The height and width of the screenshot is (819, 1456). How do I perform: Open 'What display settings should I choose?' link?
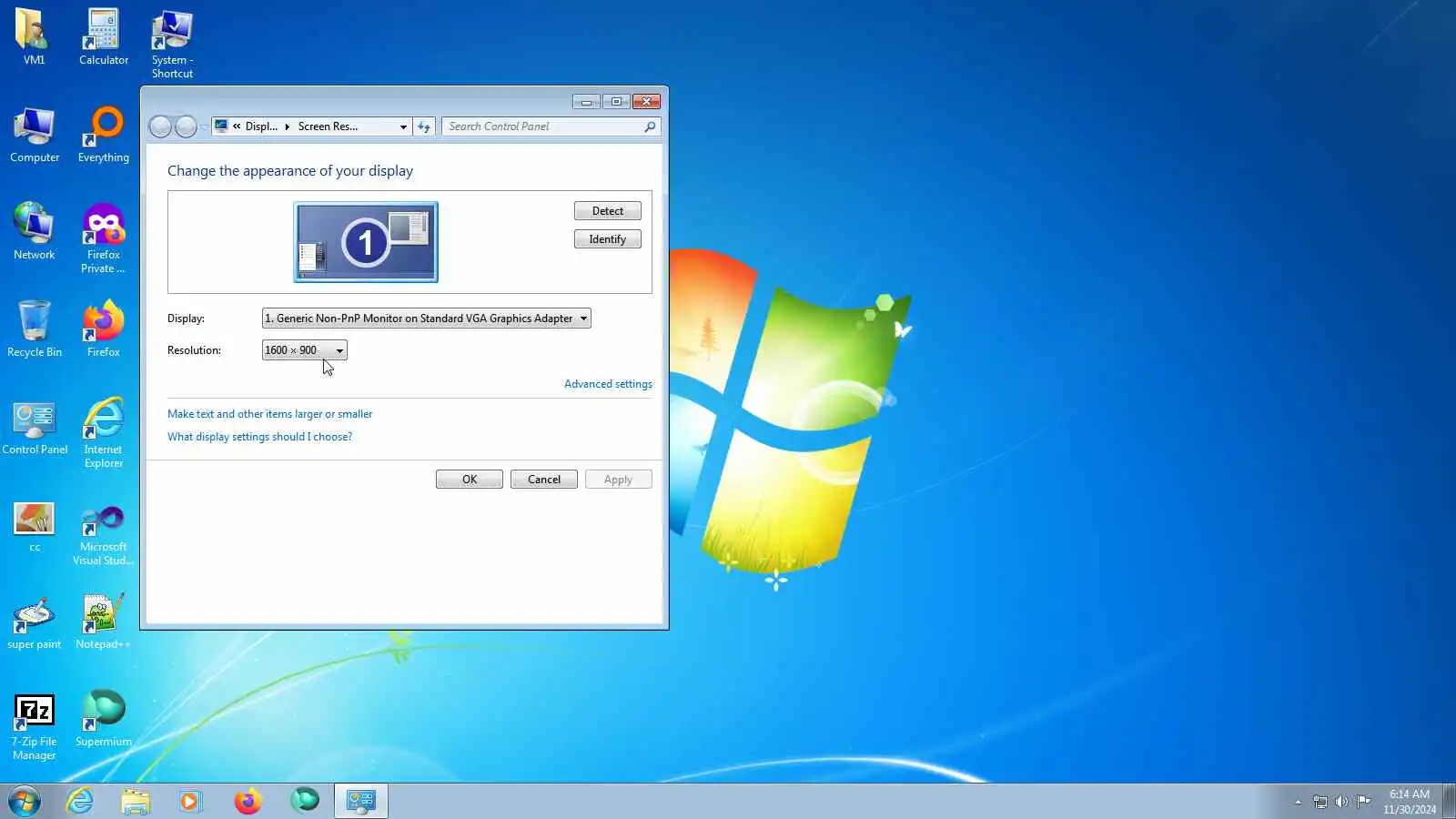pos(259,437)
